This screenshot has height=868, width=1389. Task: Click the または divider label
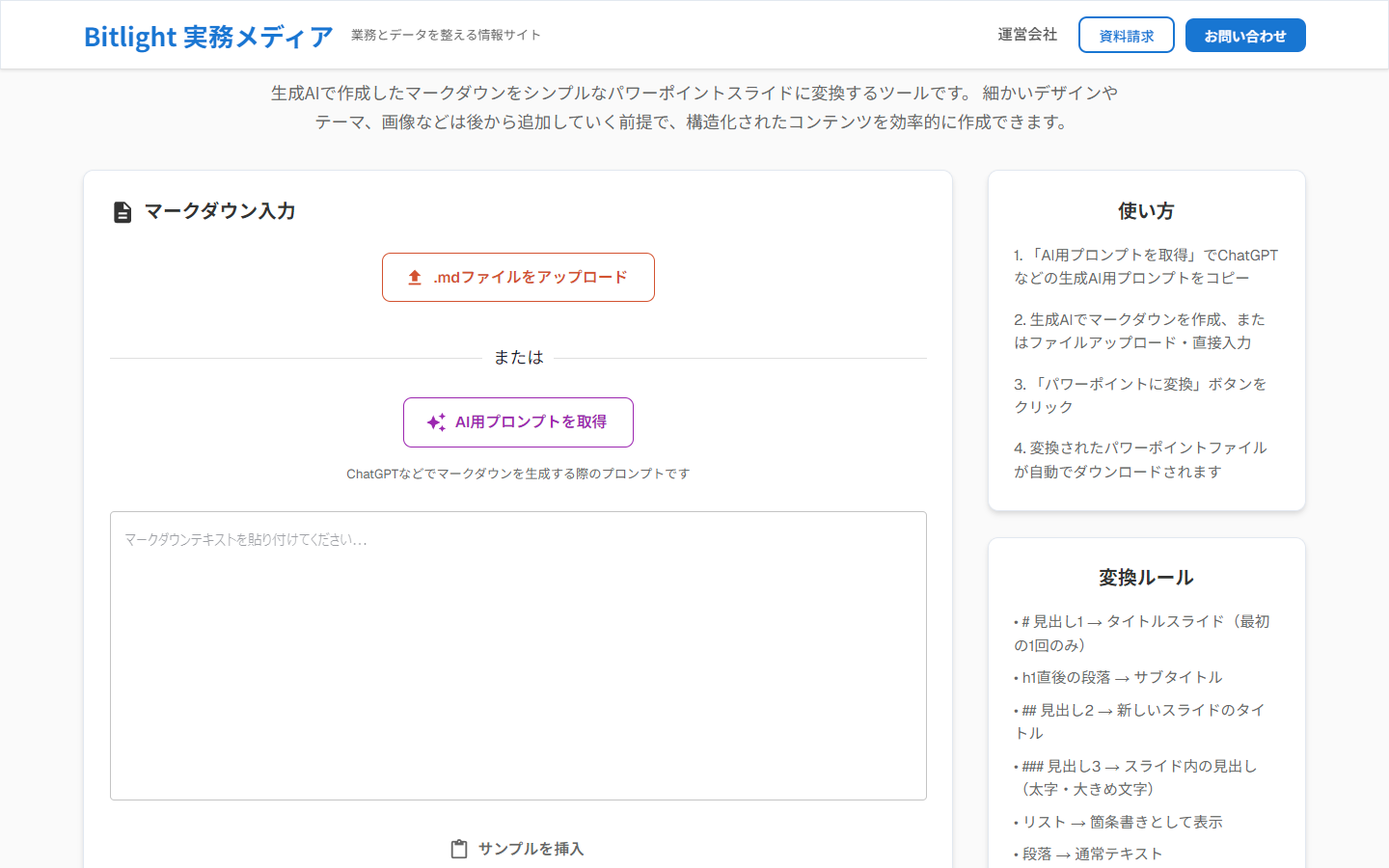(x=519, y=358)
